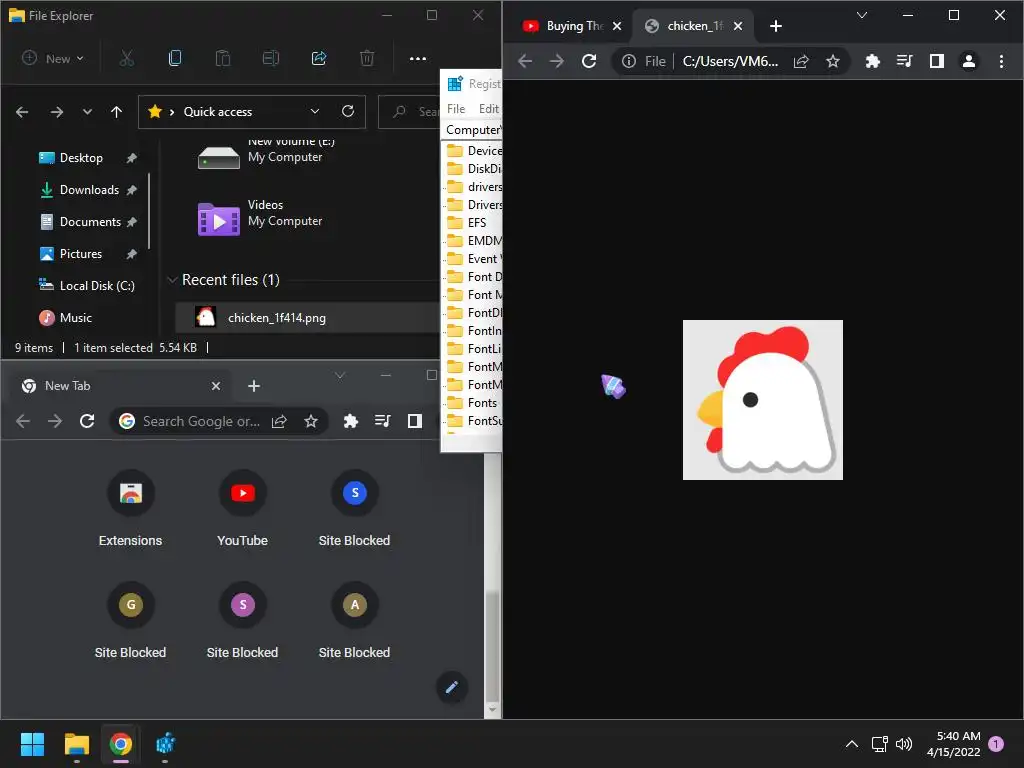The image size is (1024, 768).
Task: Toggle the side panel in right Chrome window
Action: pyautogui.click(x=936, y=61)
